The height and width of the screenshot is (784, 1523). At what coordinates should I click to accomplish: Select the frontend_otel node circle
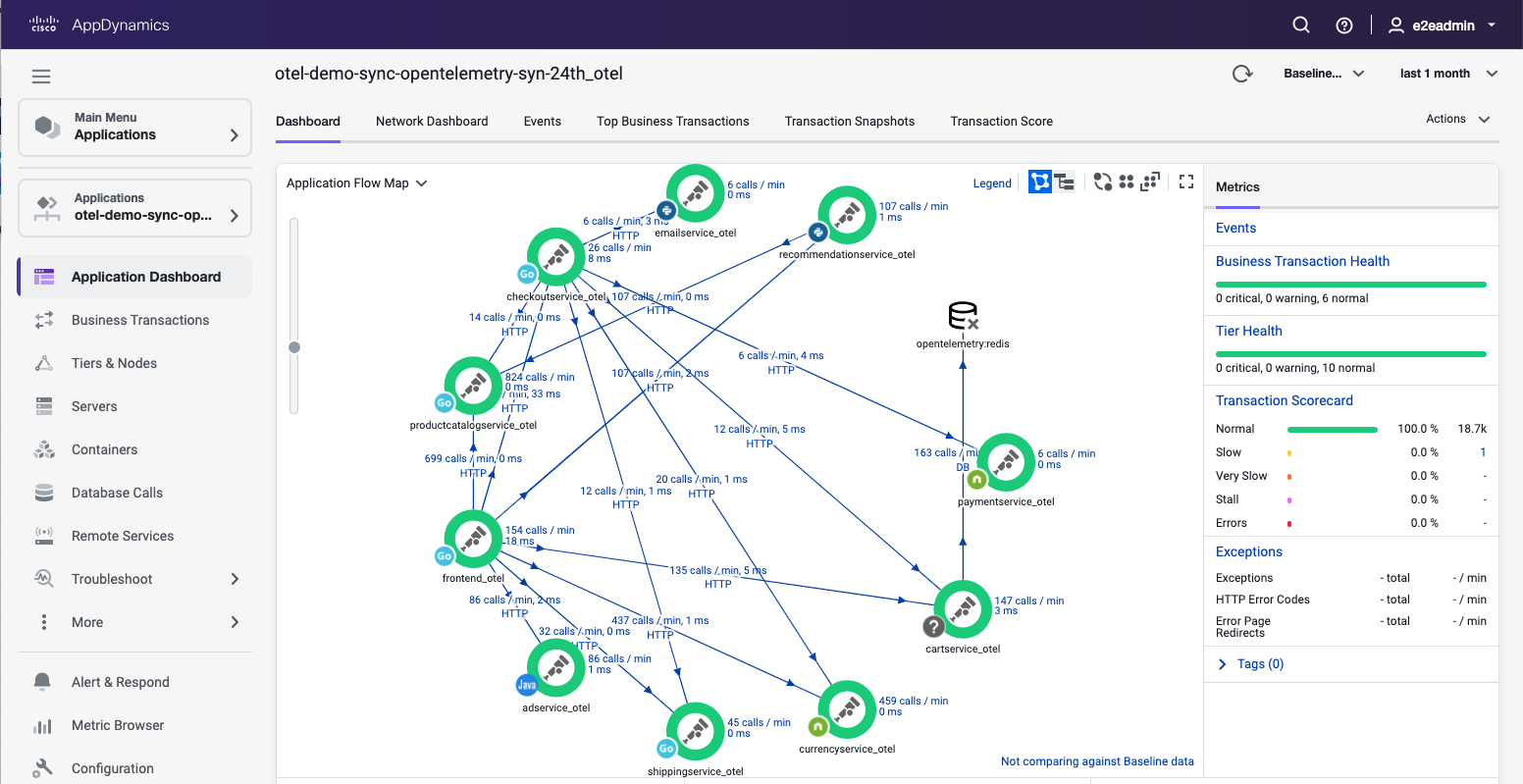coord(473,539)
